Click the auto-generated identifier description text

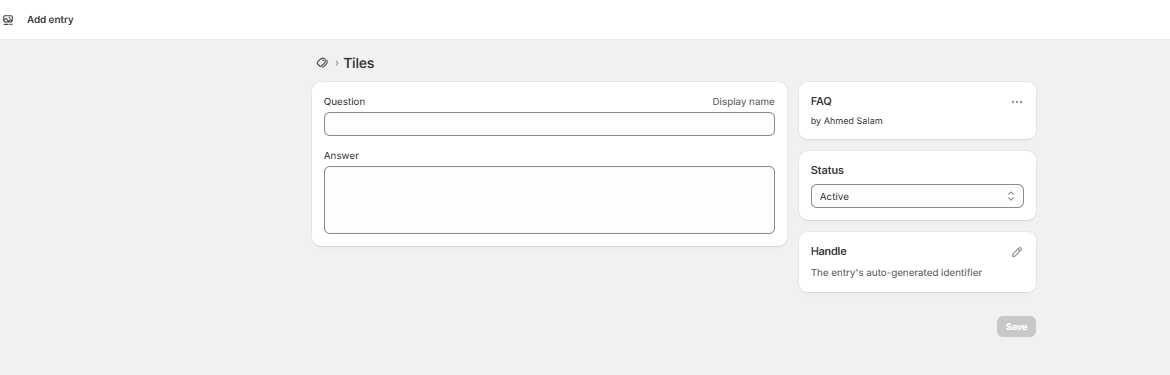(896, 273)
